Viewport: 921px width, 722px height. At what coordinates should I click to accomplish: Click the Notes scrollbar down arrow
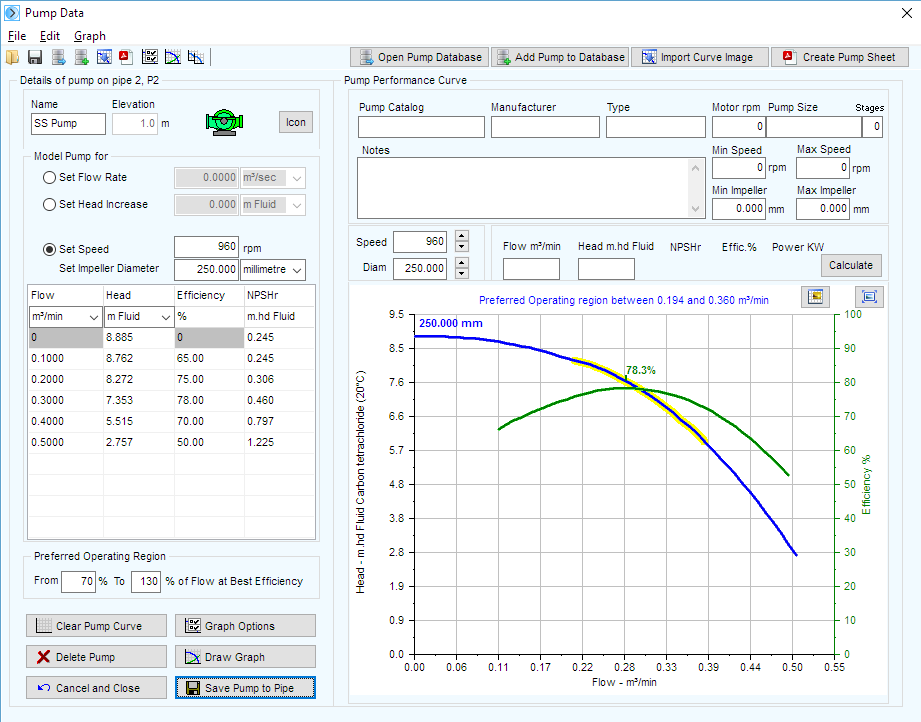point(695,209)
